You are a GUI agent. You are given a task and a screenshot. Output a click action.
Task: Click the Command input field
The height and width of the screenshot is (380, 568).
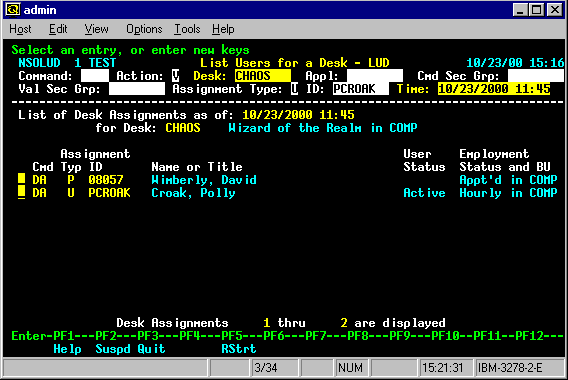click(95, 76)
